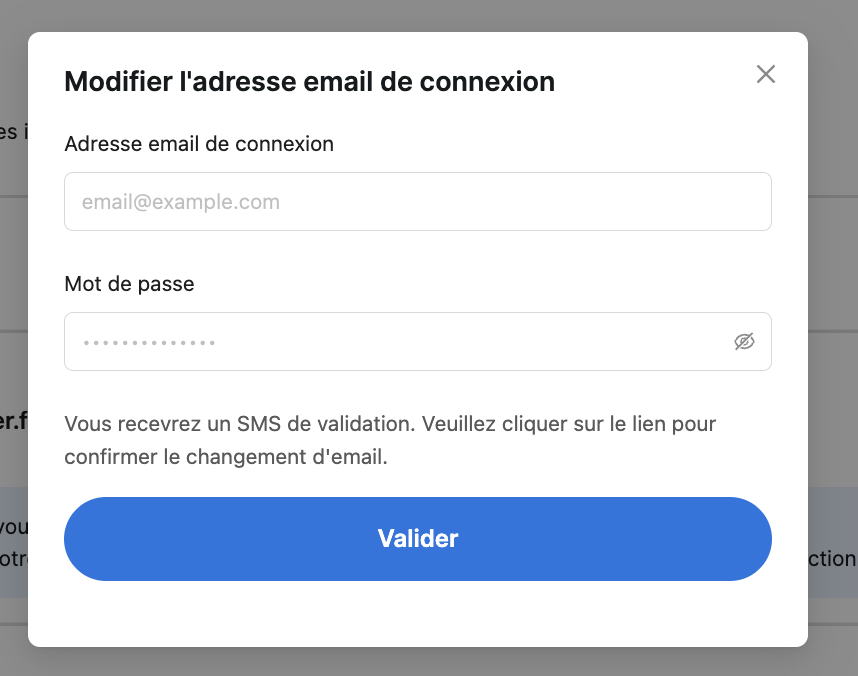
Task: Click the 'Adresse email de connexion' label
Action: point(199,144)
